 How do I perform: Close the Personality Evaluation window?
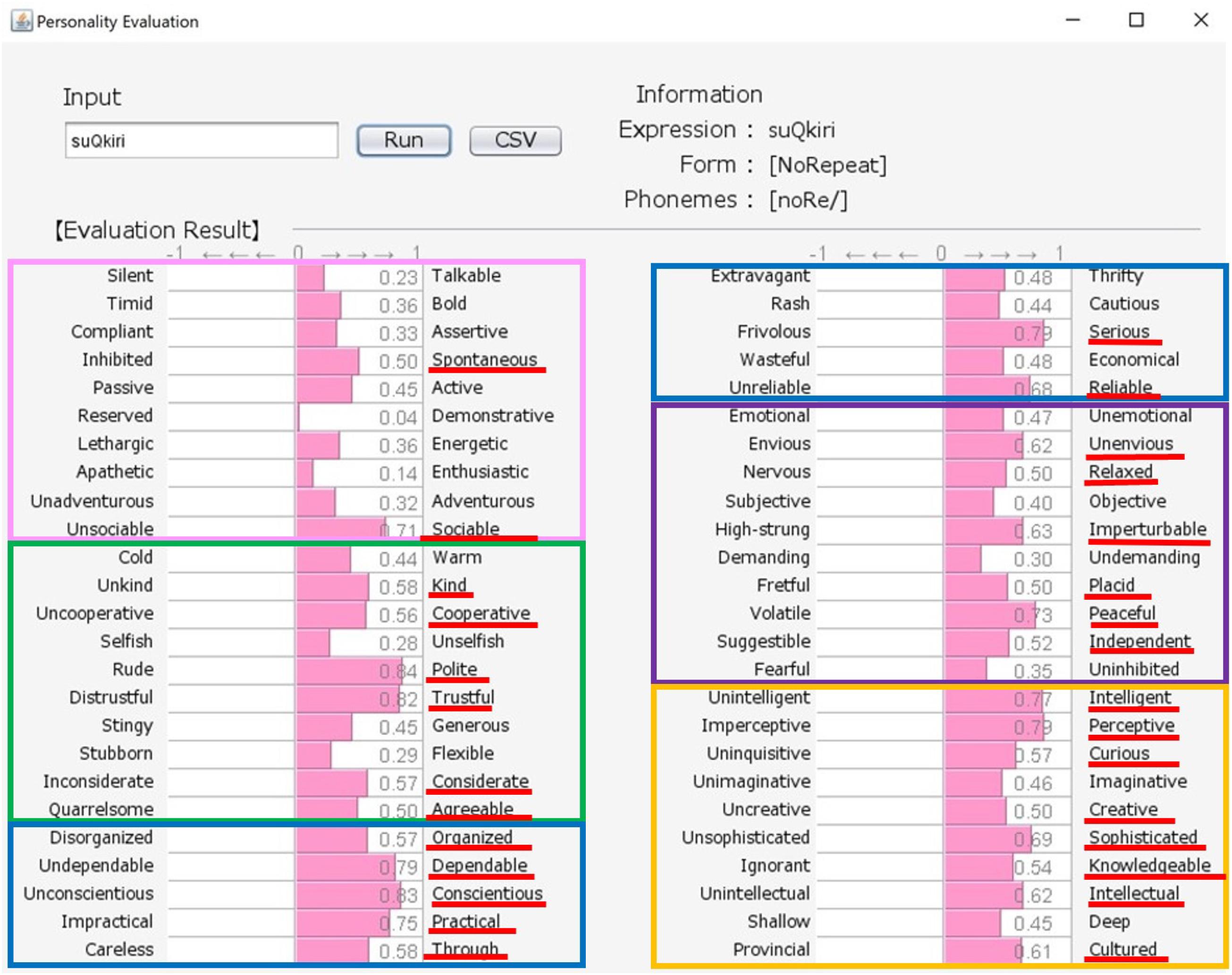[1201, 21]
